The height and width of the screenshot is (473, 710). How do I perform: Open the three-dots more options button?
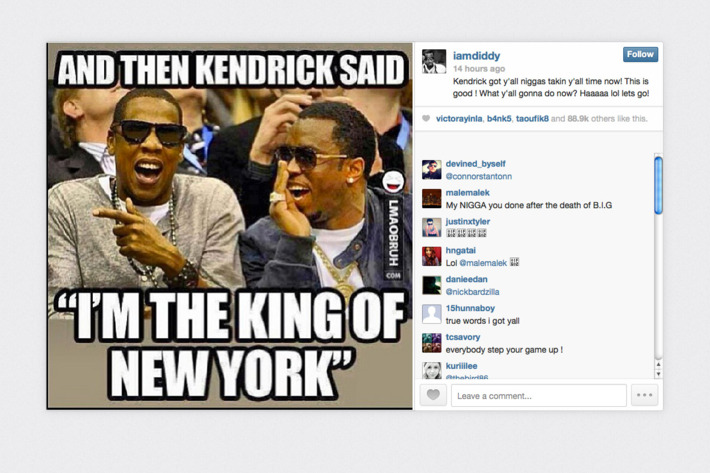pos(644,395)
